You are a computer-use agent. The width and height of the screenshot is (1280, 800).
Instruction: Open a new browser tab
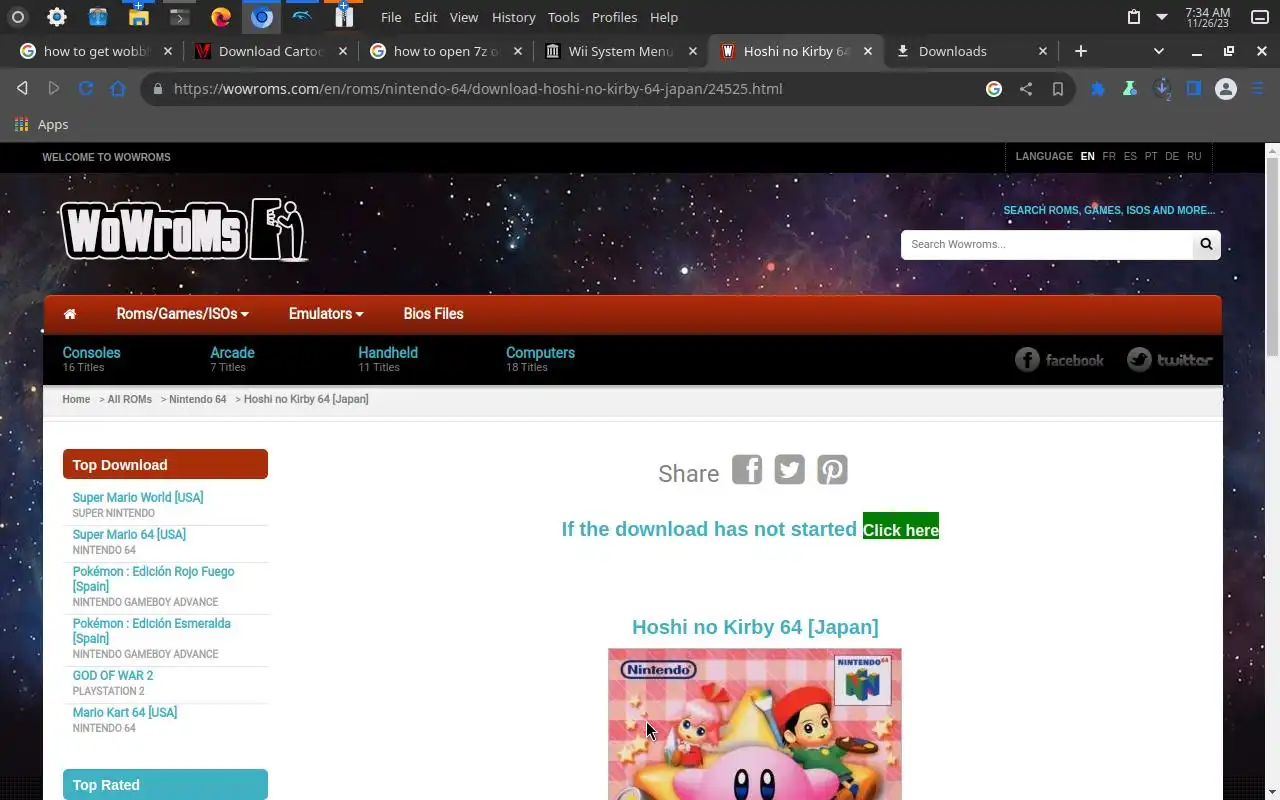[x=1081, y=51]
